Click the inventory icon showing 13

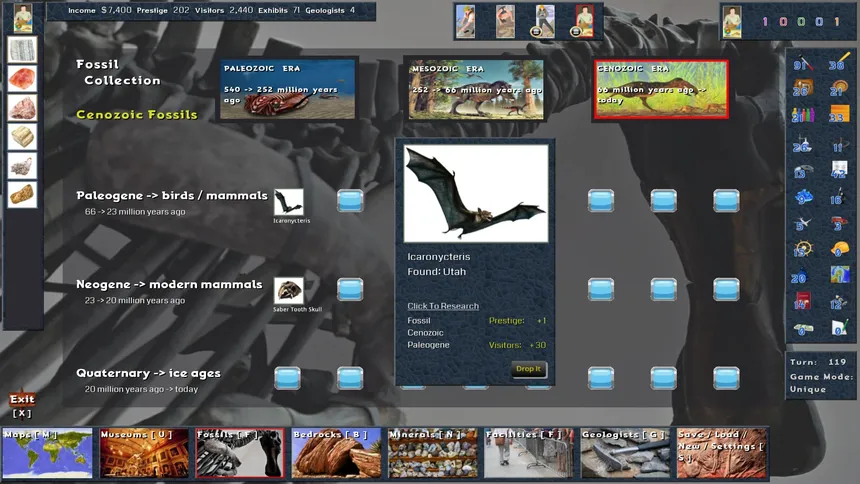click(802, 170)
